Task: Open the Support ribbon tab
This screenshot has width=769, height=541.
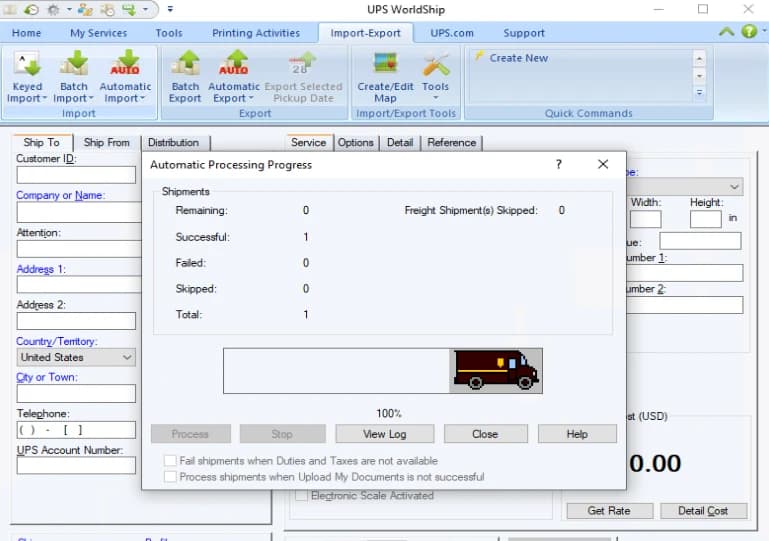Action: point(524,33)
